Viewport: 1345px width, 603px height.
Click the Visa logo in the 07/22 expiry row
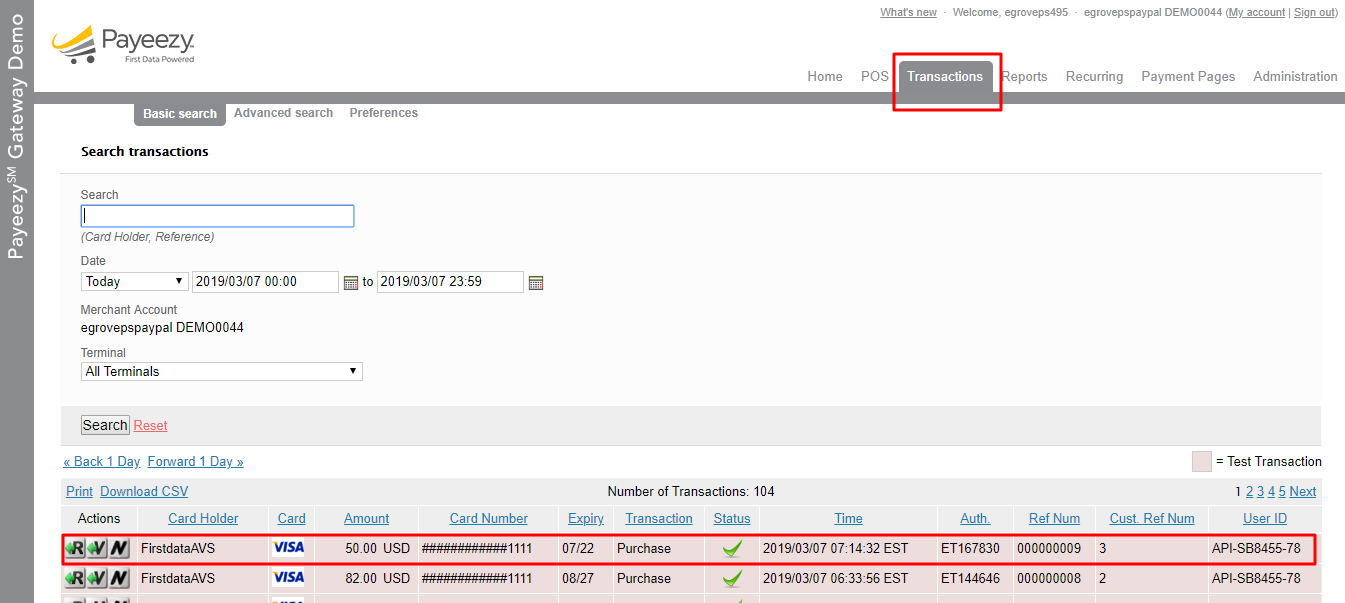[289, 548]
